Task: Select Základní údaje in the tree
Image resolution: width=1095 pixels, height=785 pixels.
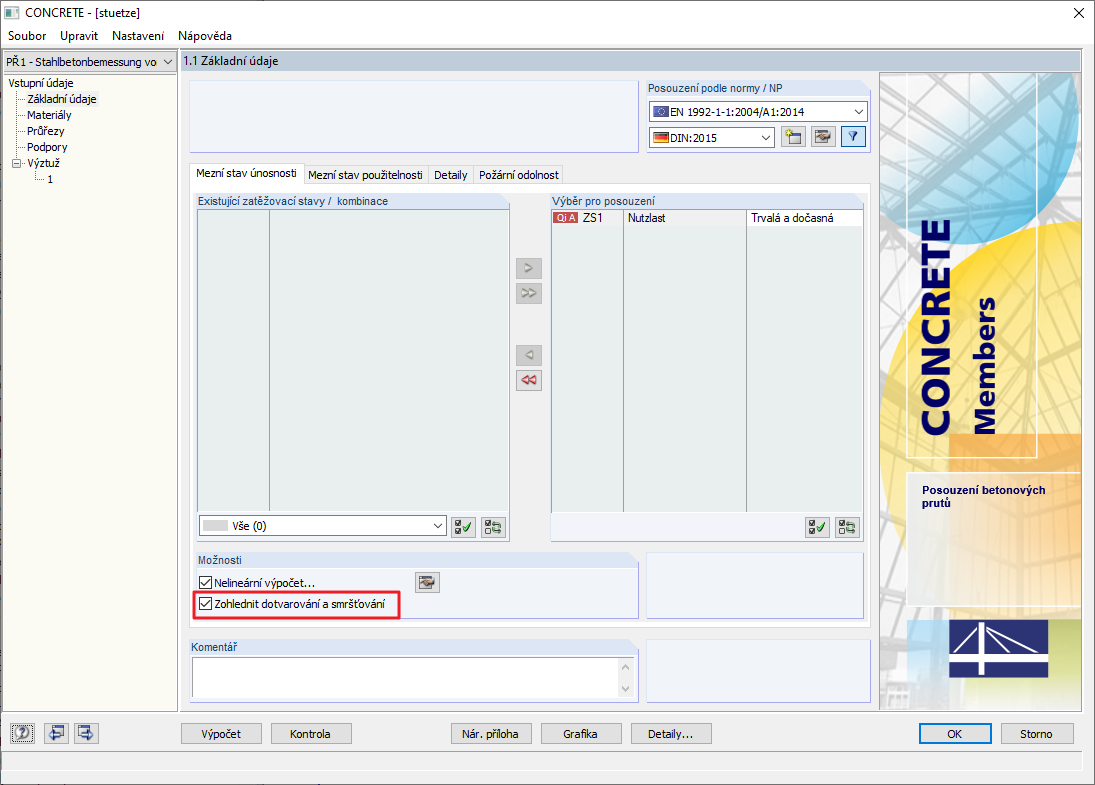Action: 61,99
